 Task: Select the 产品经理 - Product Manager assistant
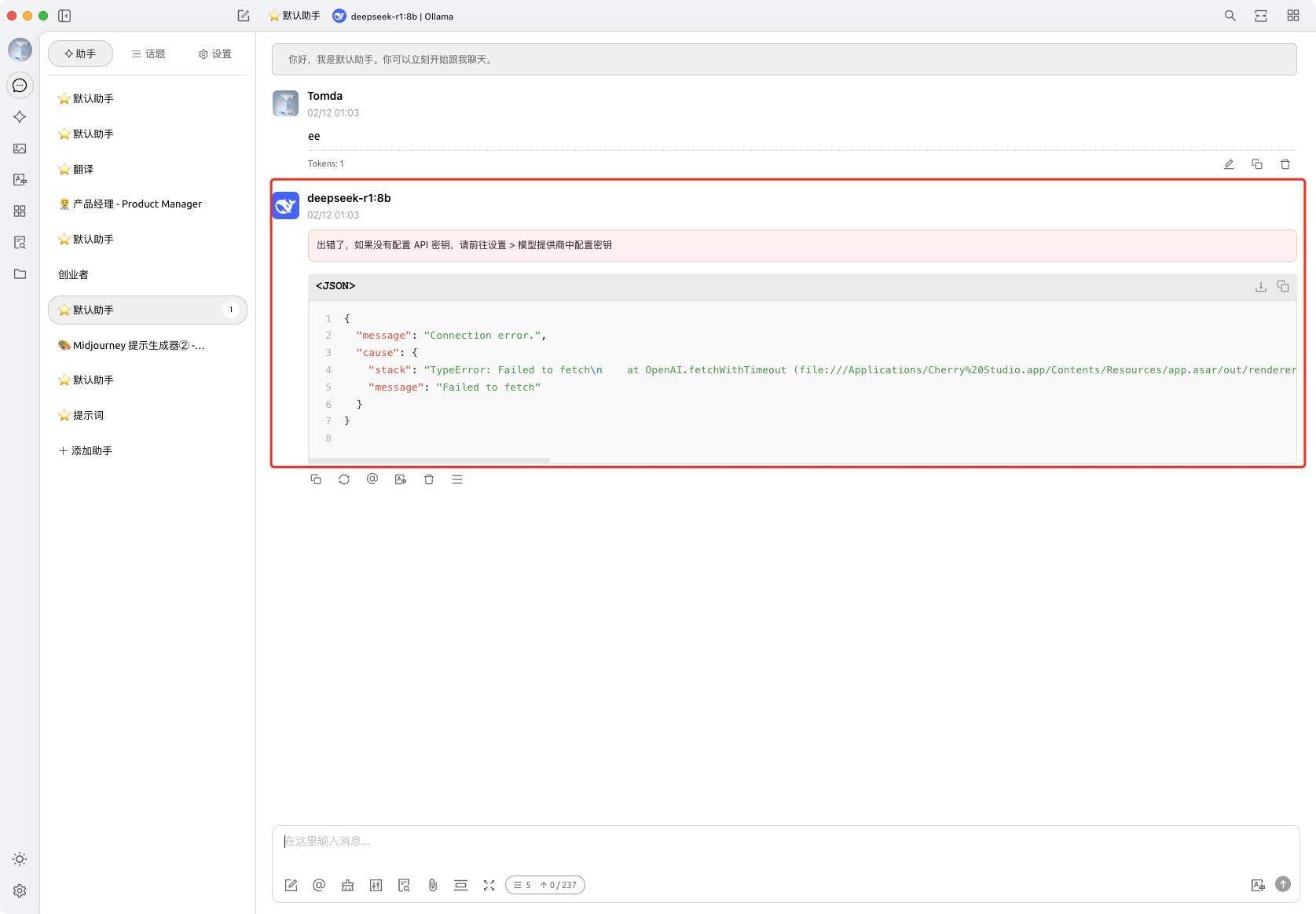(x=148, y=204)
